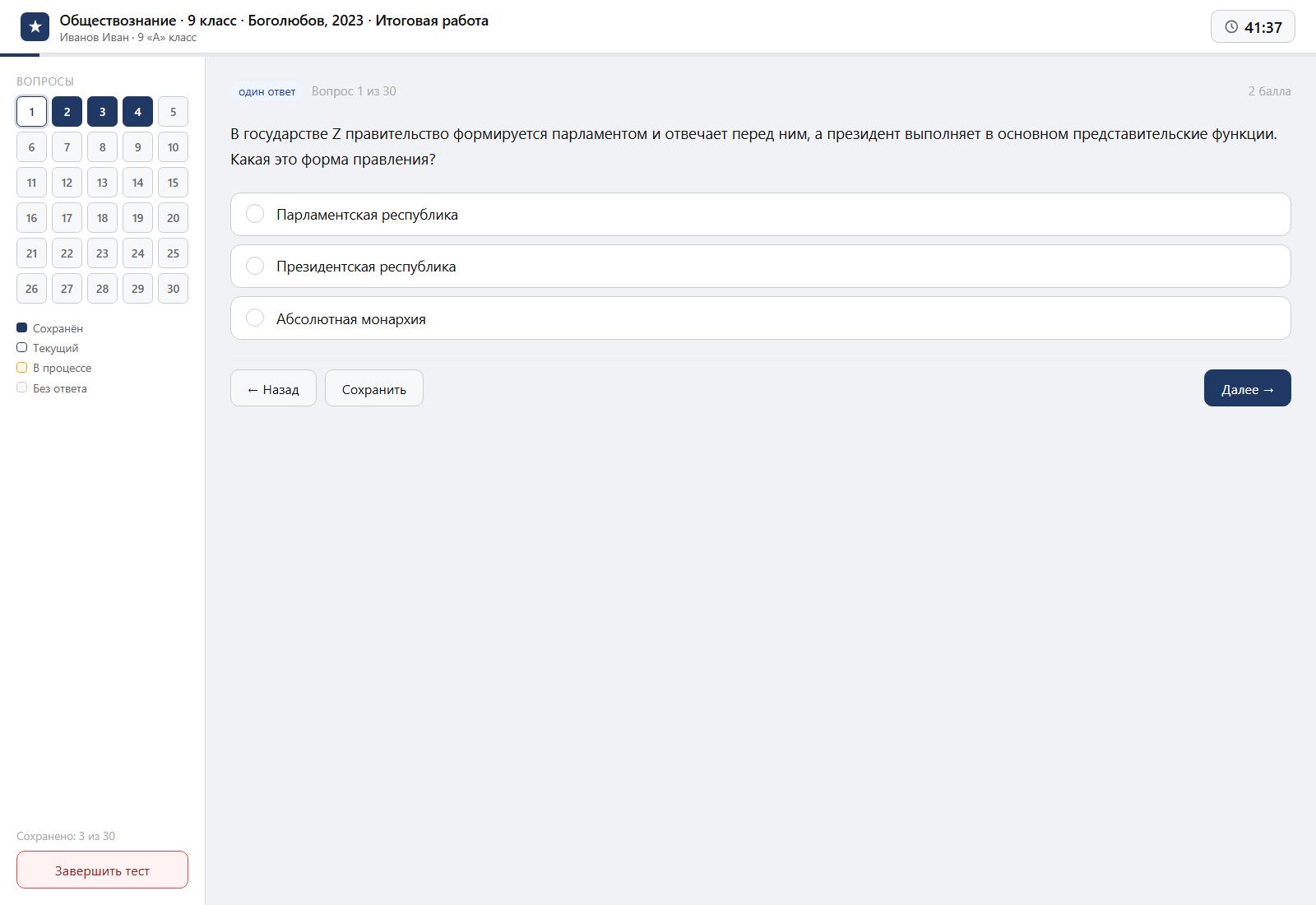Jump to question 20
Screen dimensions: 1316x905
(x=173, y=218)
